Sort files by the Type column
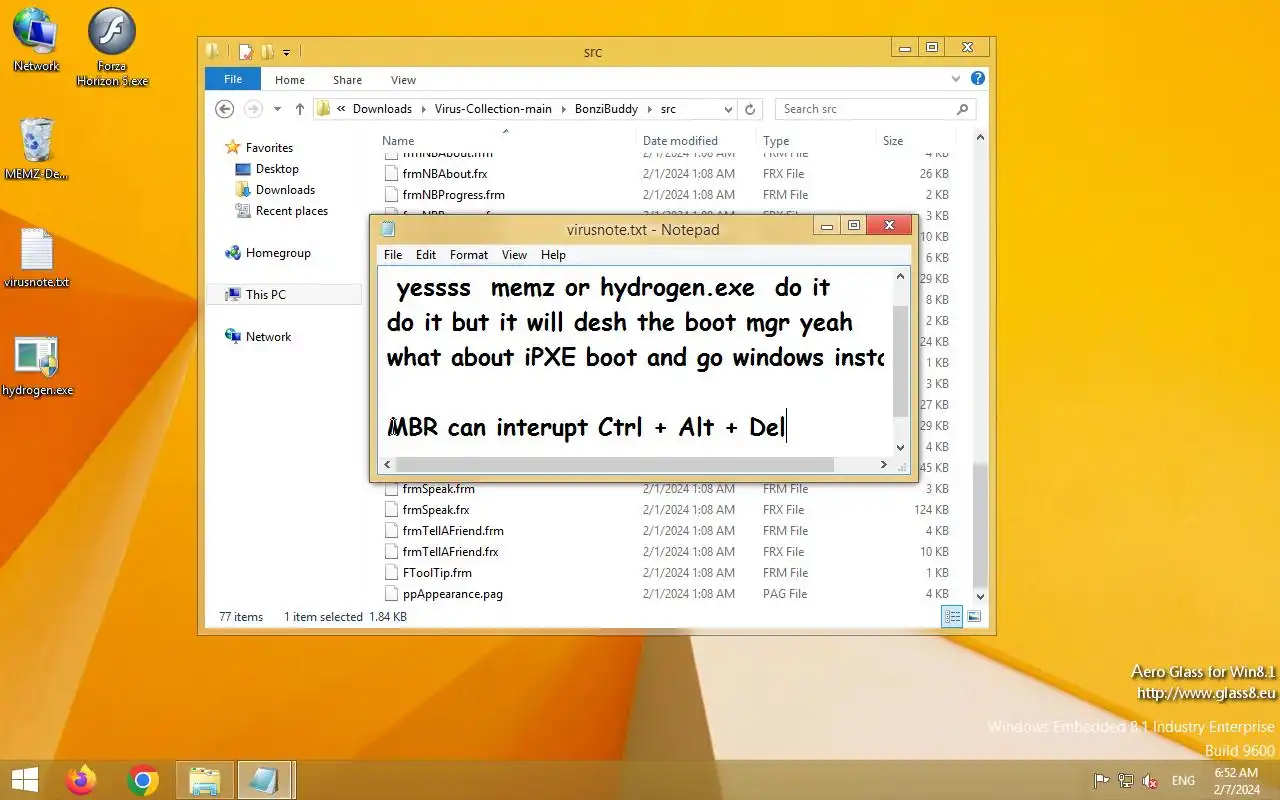Image resolution: width=1280 pixels, height=800 pixels. [x=815, y=141]
